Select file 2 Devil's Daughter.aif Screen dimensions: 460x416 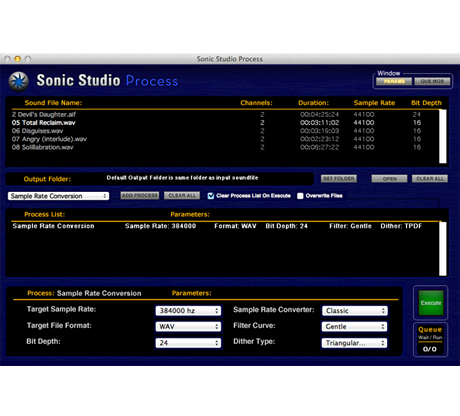(225, 114)
